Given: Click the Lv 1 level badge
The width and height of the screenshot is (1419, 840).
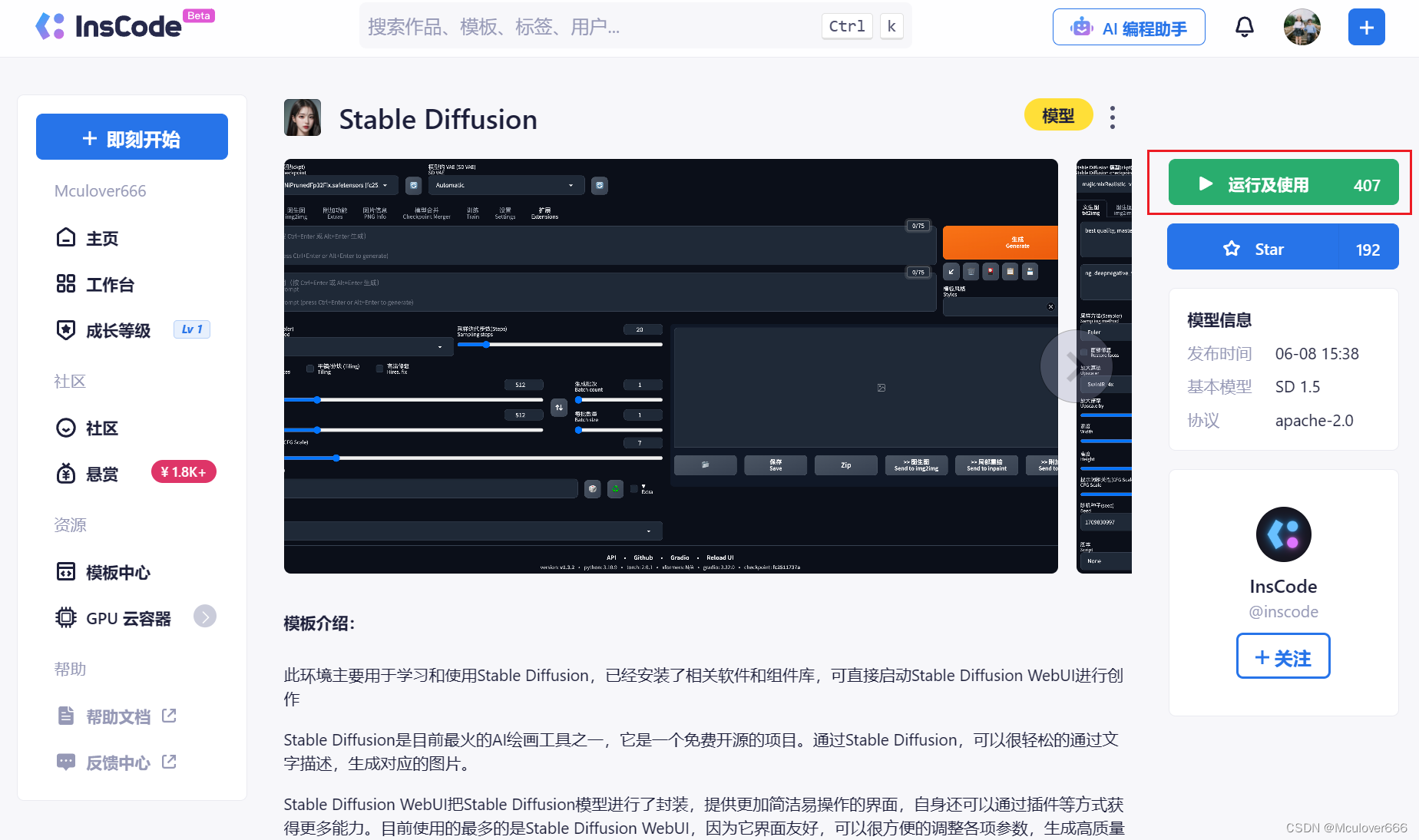Looking at the screenshot, I should coord(192,329).
